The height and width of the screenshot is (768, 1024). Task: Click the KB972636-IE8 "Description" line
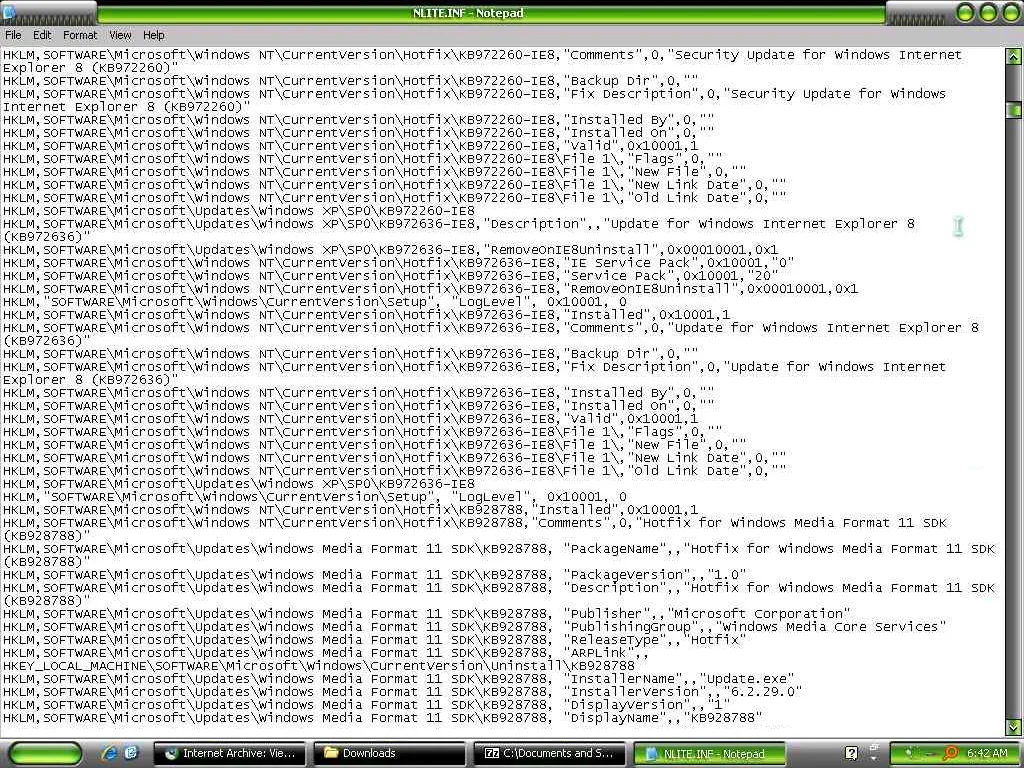459,230
